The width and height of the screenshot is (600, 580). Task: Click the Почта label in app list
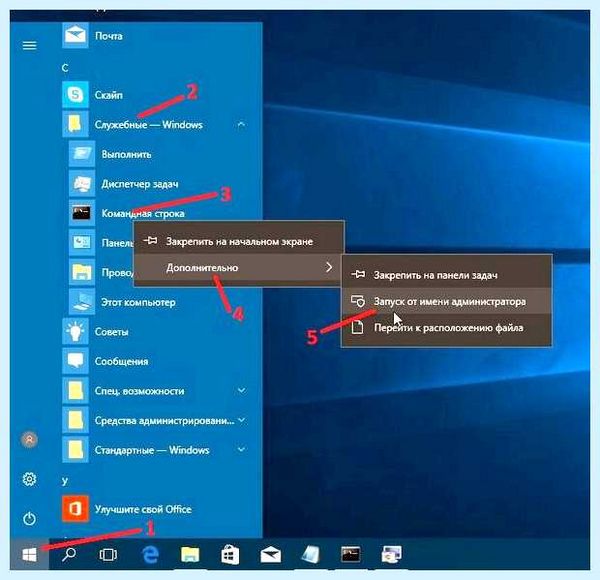(x=109, y=36)
